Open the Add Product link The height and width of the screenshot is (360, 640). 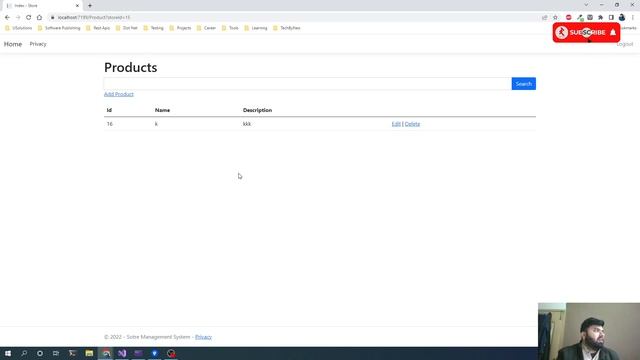pos(119,94)
